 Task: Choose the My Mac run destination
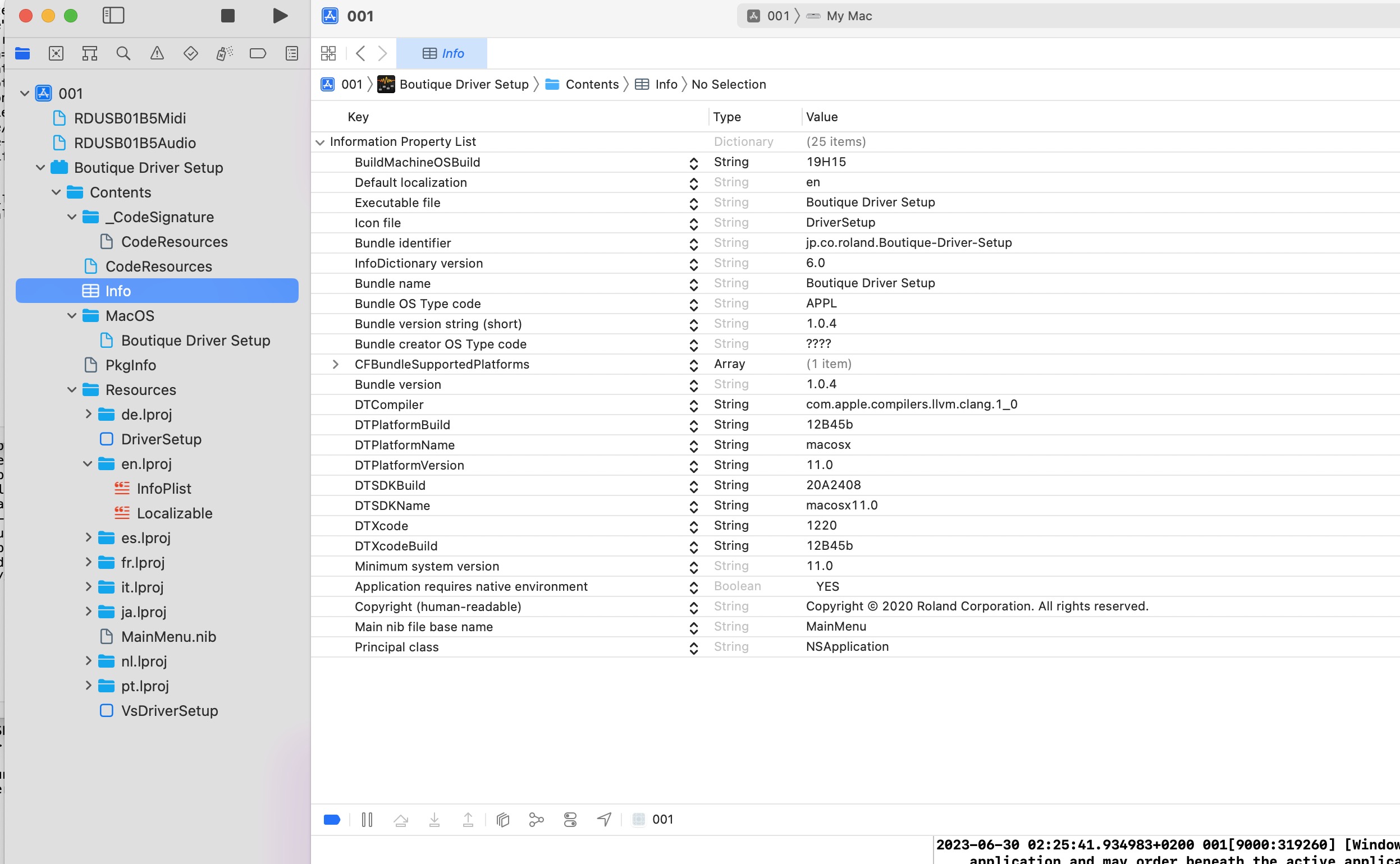(x=839, y=16)
